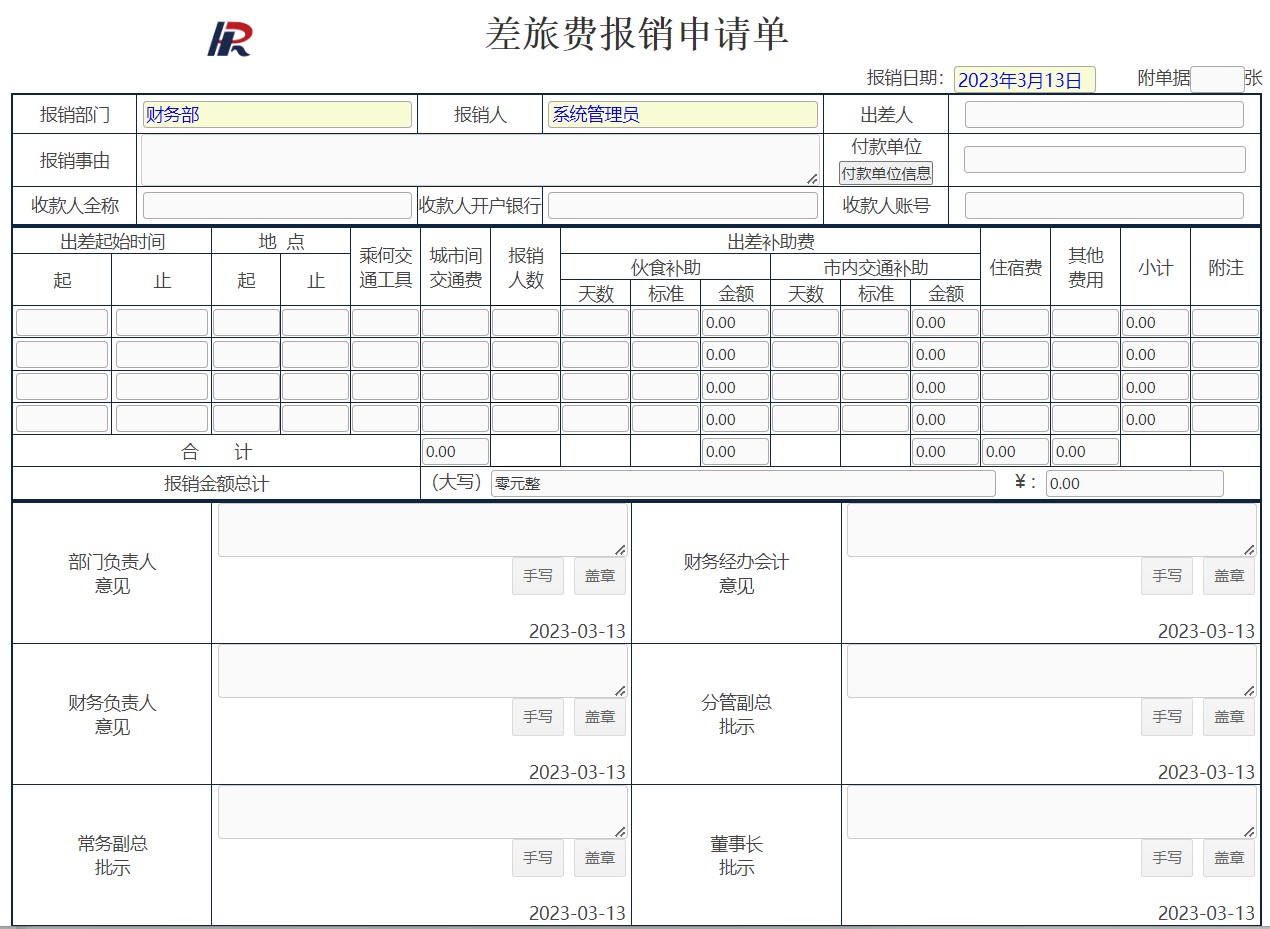Click the 财务负责人意见 text area
The height and width of the screenshot is (929, 1270).
click(x=423, y=671)
